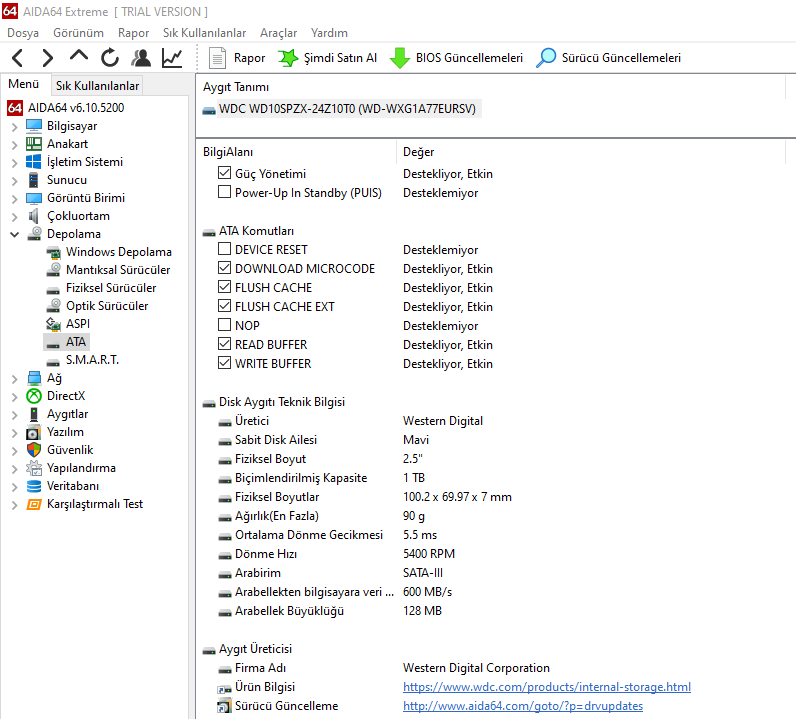This screenshot has height=719, width=796.
Task: Select the DirectX Xbox logo icon
Action: pos(34,396)
